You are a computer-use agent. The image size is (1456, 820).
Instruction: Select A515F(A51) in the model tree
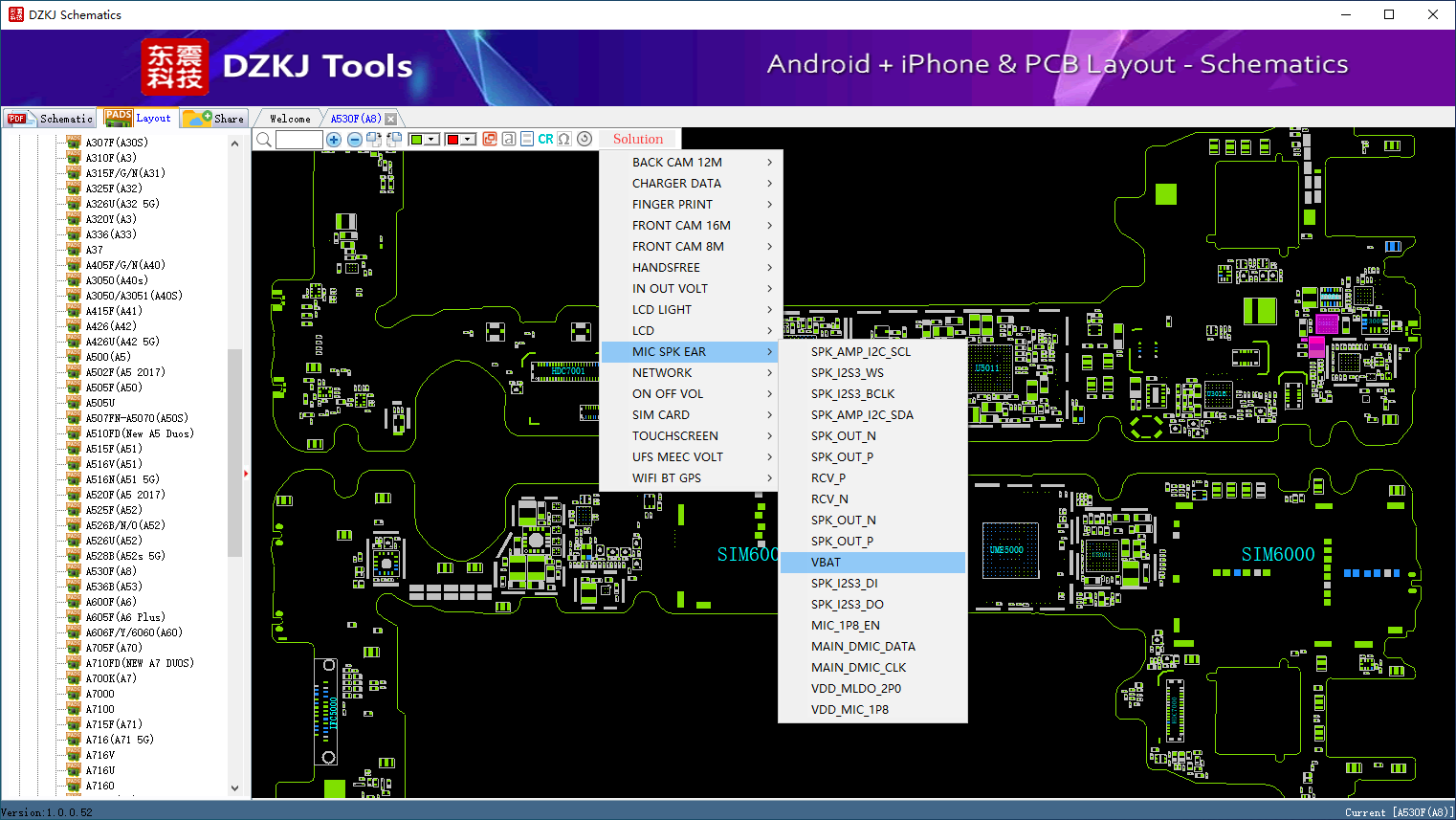114,449
